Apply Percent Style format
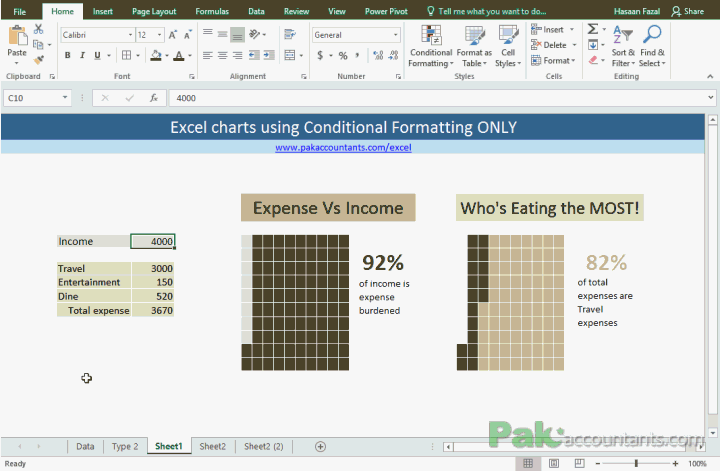Screen dimensions: 720x471 coord(343,56)
